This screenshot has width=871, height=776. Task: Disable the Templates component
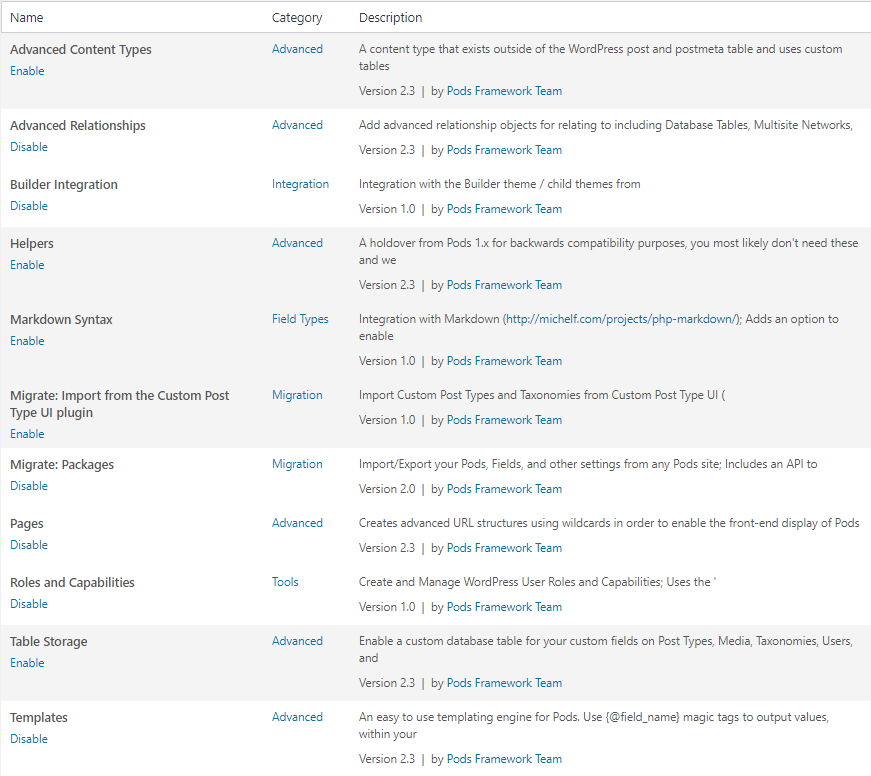29,739
